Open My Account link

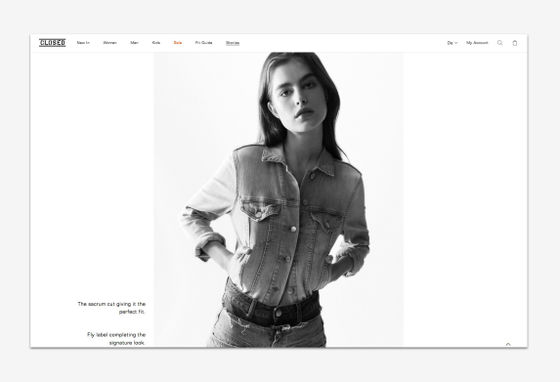pyautogui.click(x=477, y=43)
